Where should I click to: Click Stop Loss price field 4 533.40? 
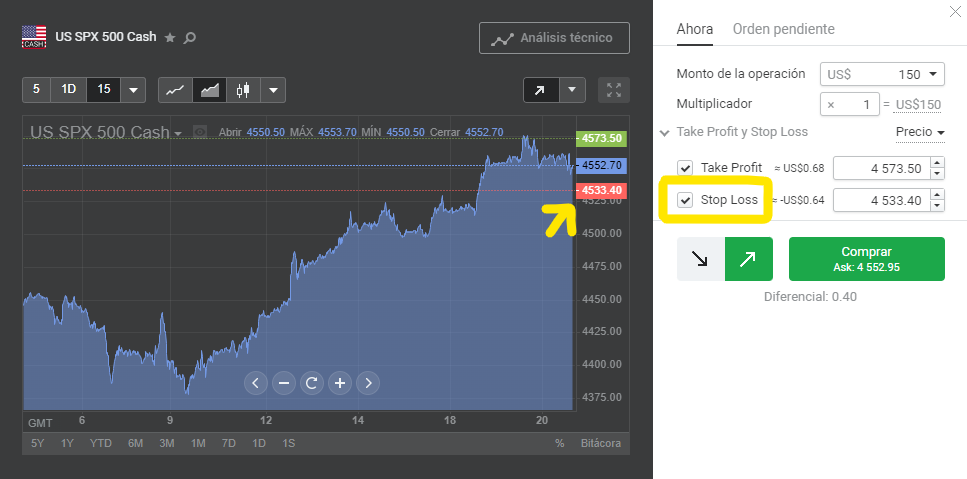(x=881, y=200)
